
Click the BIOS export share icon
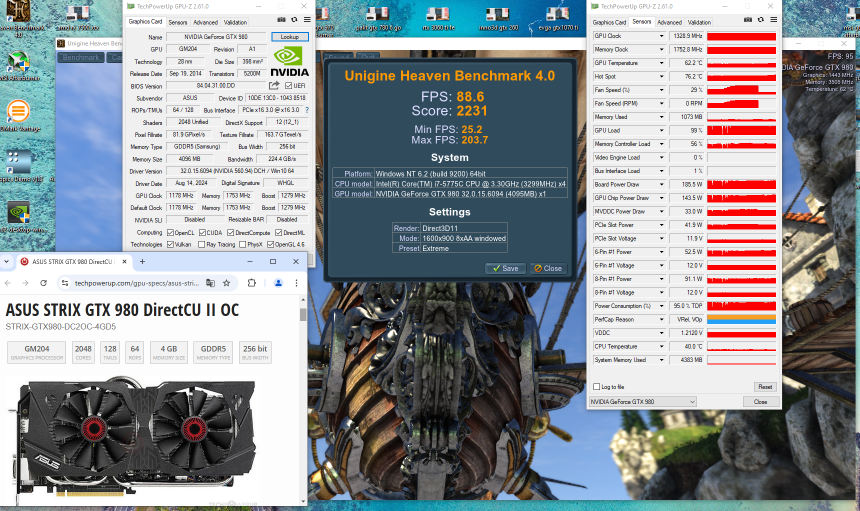[274, 86]
